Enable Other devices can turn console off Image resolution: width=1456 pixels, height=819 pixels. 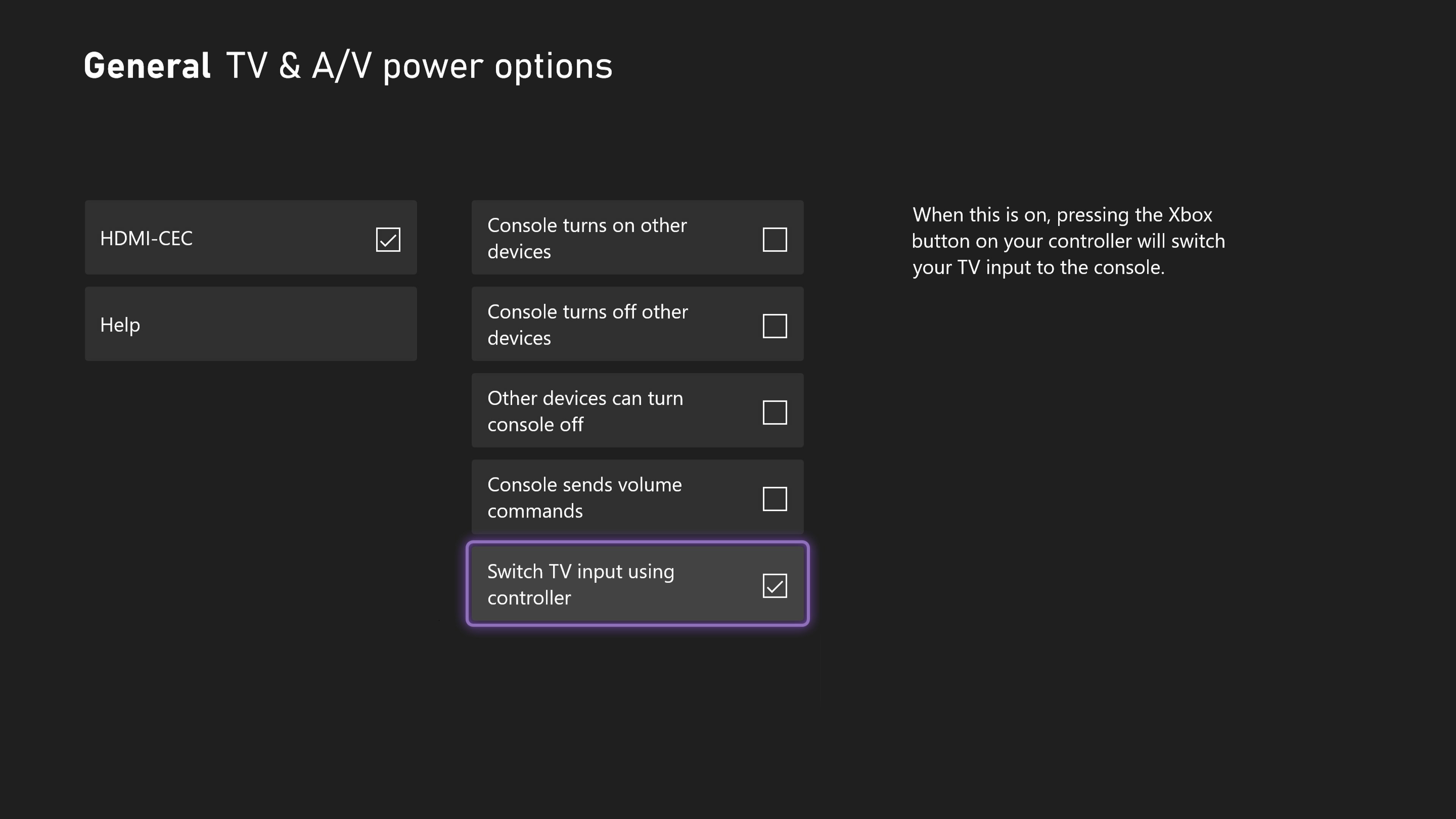click(x=775, y=412)
